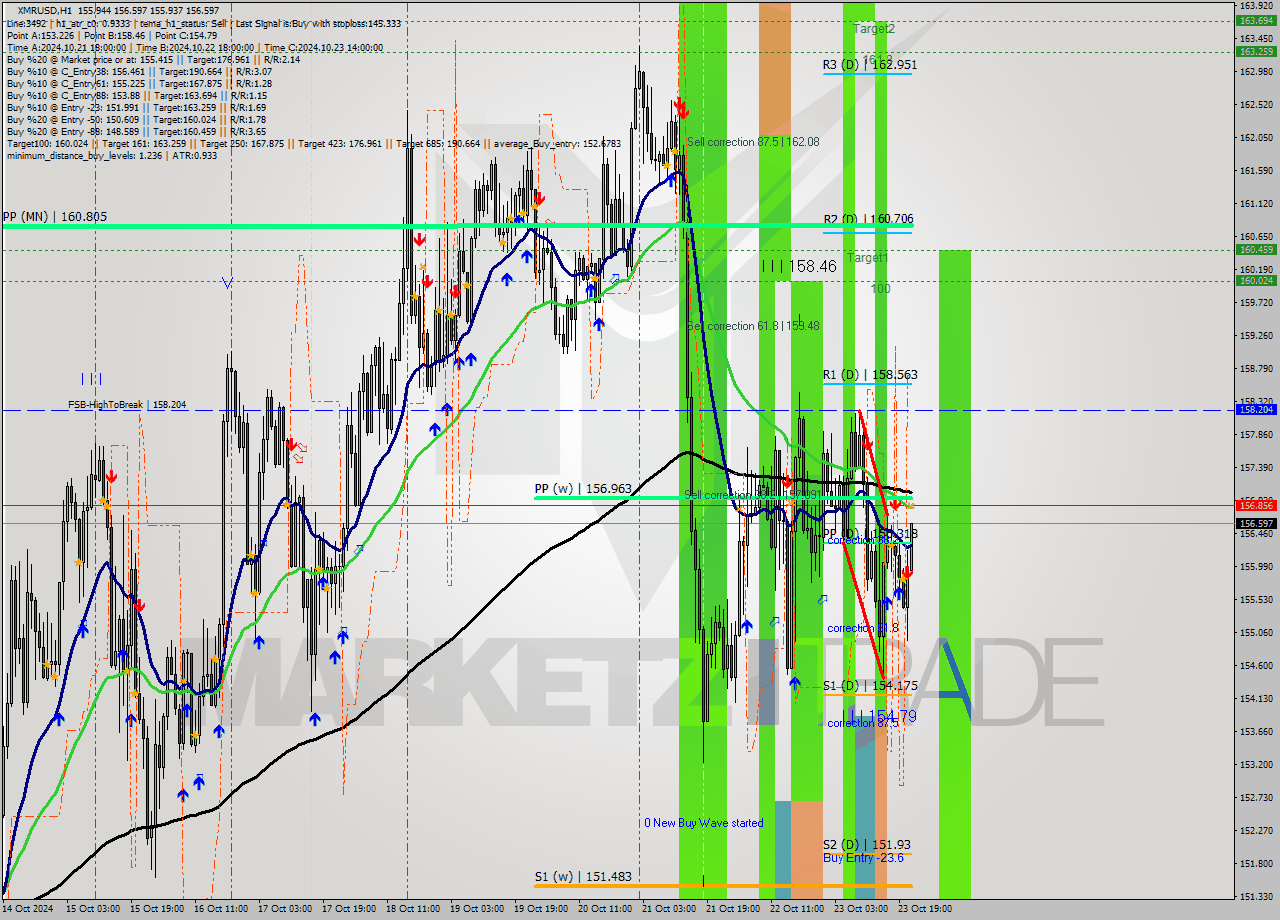
Task: Select the red 156.856 price tag
Action: point(1256,505)
